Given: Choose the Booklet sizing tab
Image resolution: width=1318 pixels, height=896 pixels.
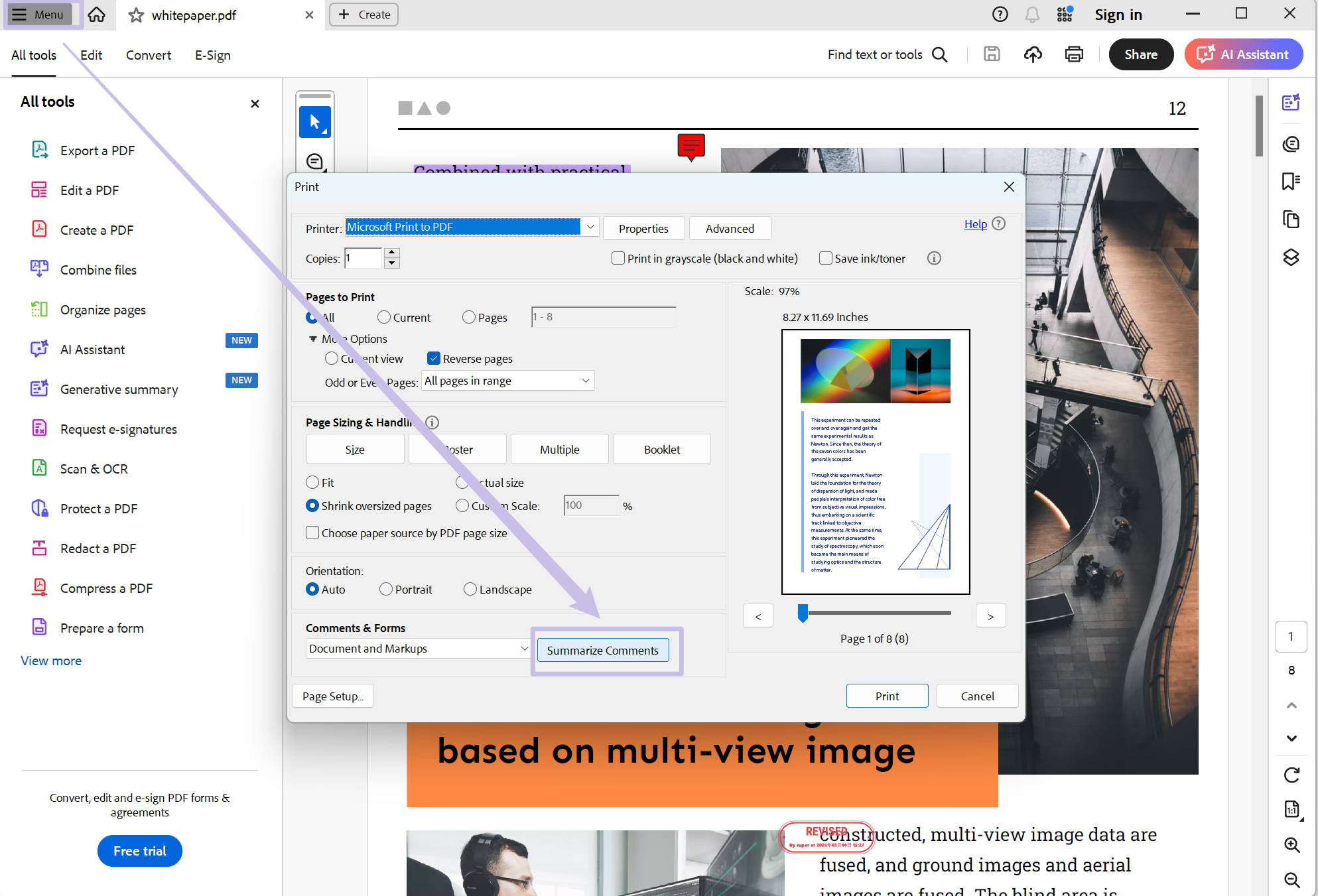Looking at the screenshot, I should [661, 449].
